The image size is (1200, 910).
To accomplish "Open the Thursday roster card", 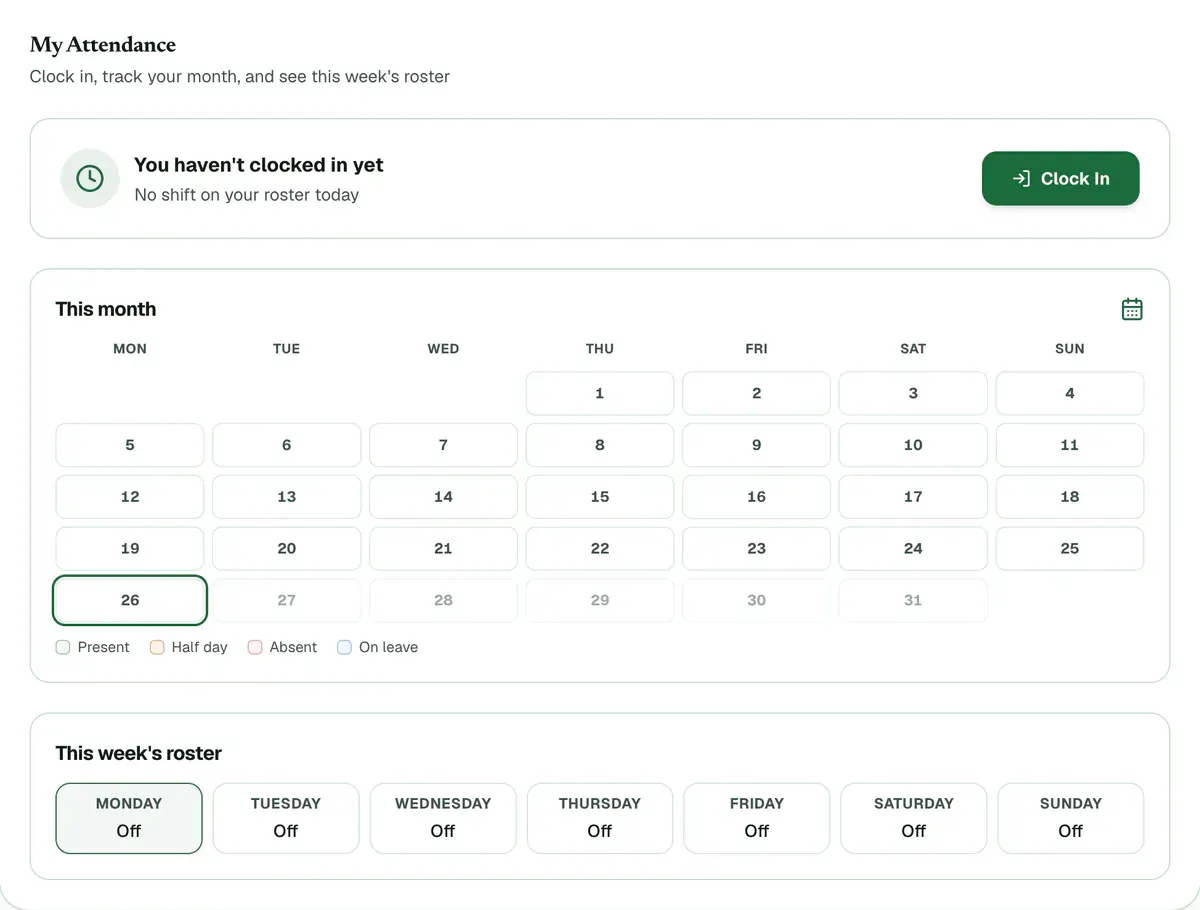I will click(600, 818).
